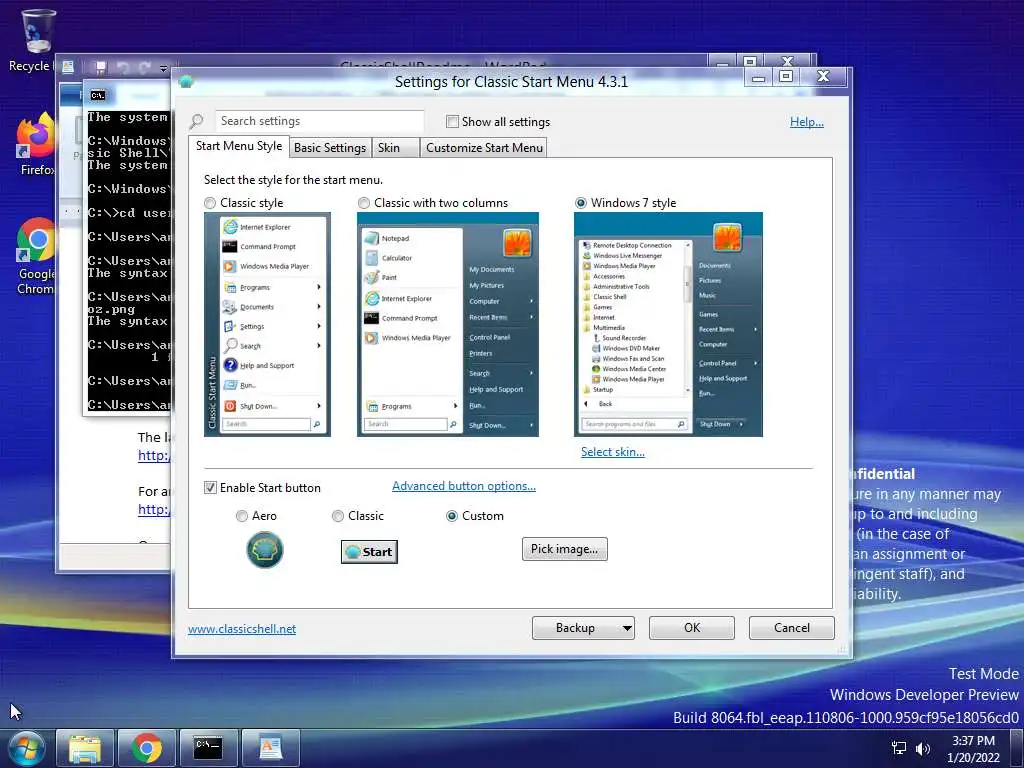Image resolution: width=1024 pixels, height=768 pixels.
Task: Switch to the Start Menu Style tab
Action: [x=239, y=146]
